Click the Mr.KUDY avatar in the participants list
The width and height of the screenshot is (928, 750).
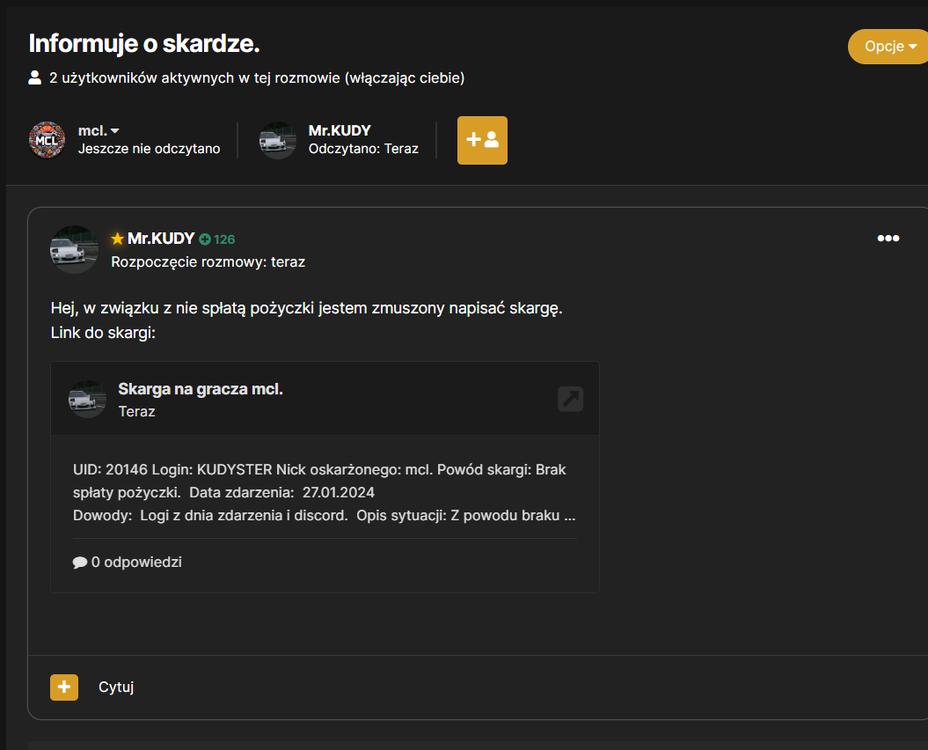pyautogui.click(x=278, y=140)
